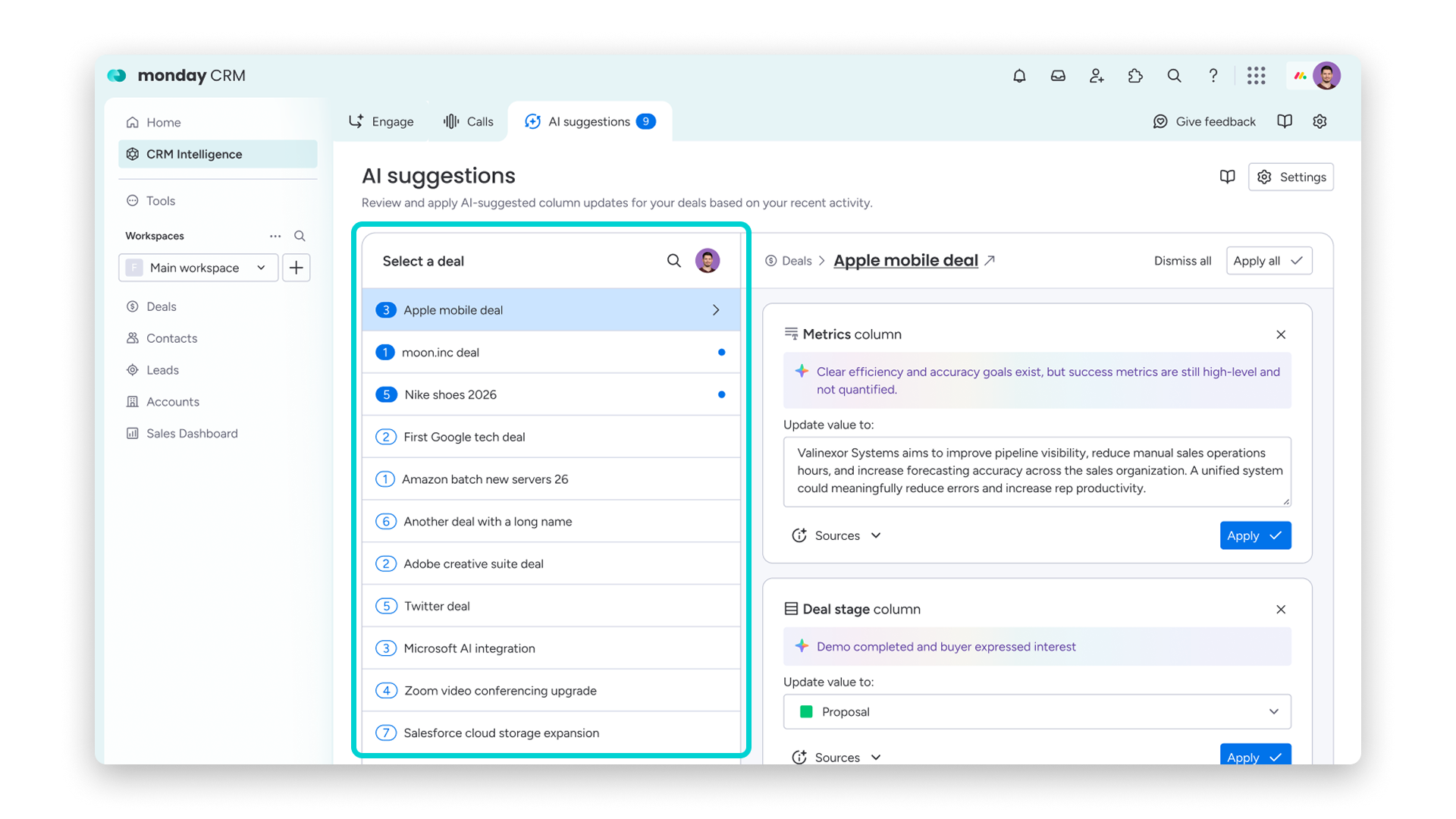Click the Deals breadcrumb link
Screen dimensions: 1456x819
click(x=789, y=261)
